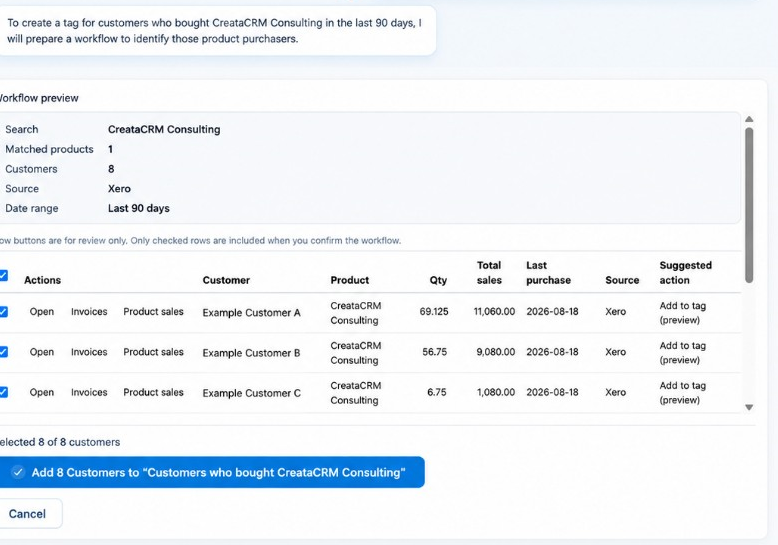Click the scrollbar up arrow
Viewport: 778px width, 545px height.
pyautogui.click(x=749, y=119)
